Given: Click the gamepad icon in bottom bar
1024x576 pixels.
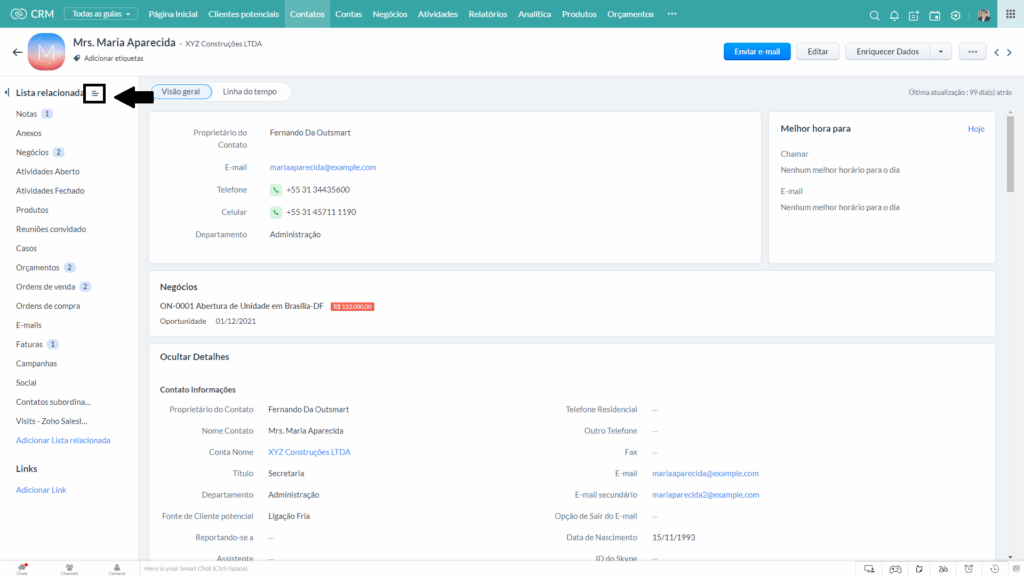Looking at the screenshot, I should 895,569.
